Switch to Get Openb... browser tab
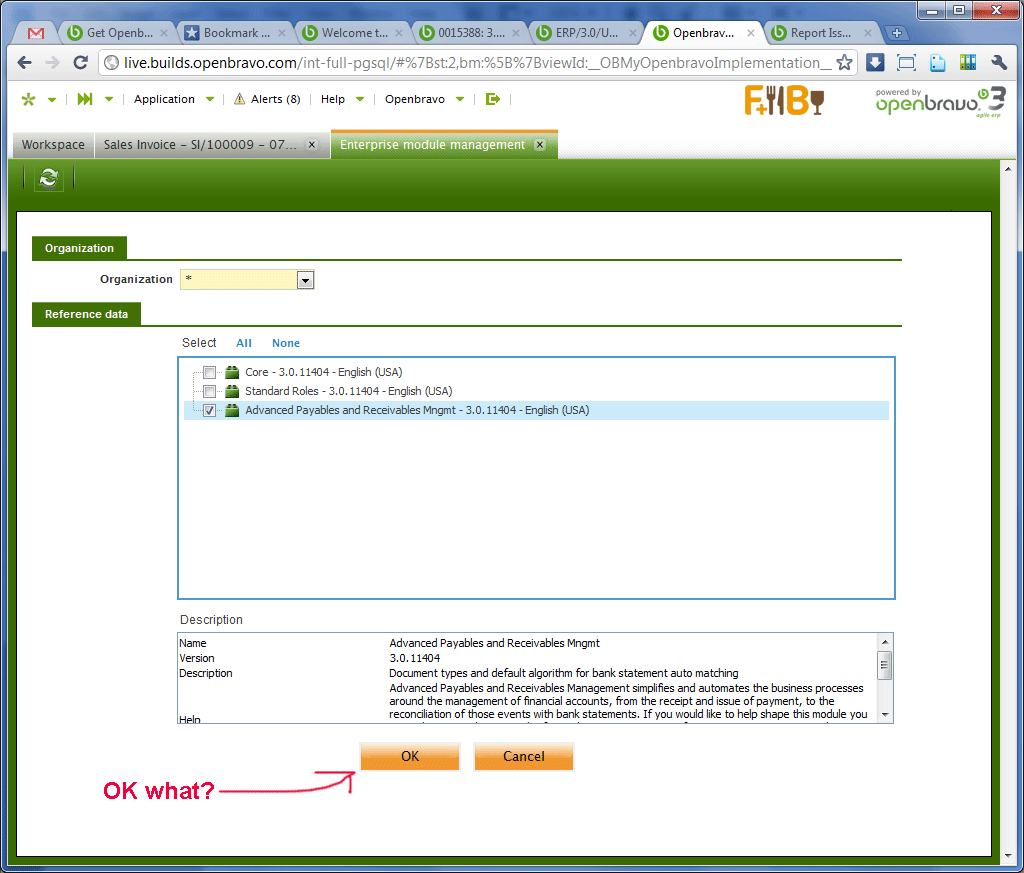 click(x=120, y=33)
